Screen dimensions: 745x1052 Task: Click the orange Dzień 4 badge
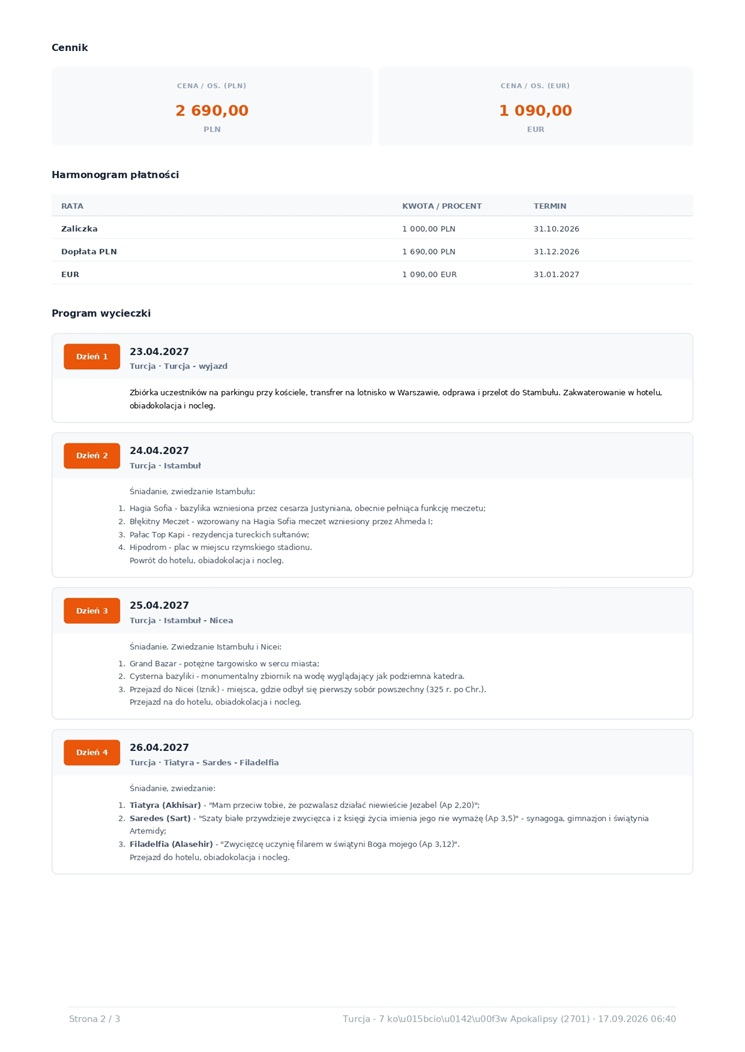(92, 752)
